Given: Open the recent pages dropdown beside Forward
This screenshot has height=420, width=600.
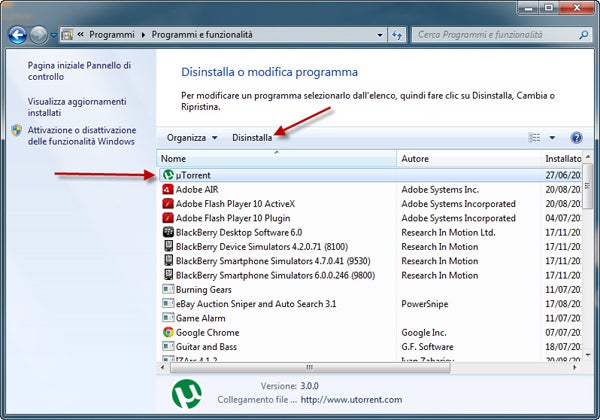Looking at the screenshot, I should [x=54, y=36].
